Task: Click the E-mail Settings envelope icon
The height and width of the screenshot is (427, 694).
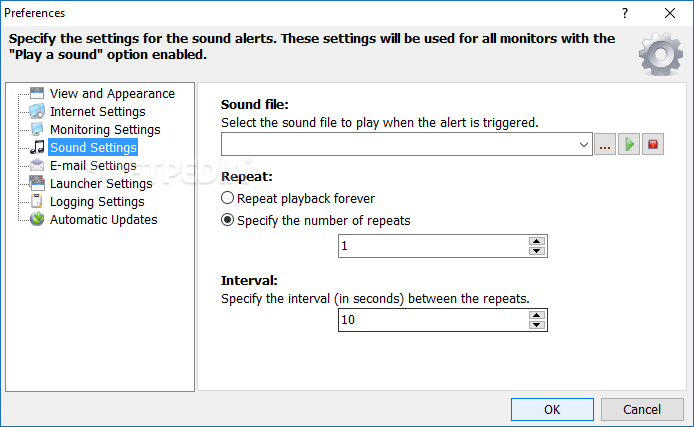Action: tap(37, 165)
